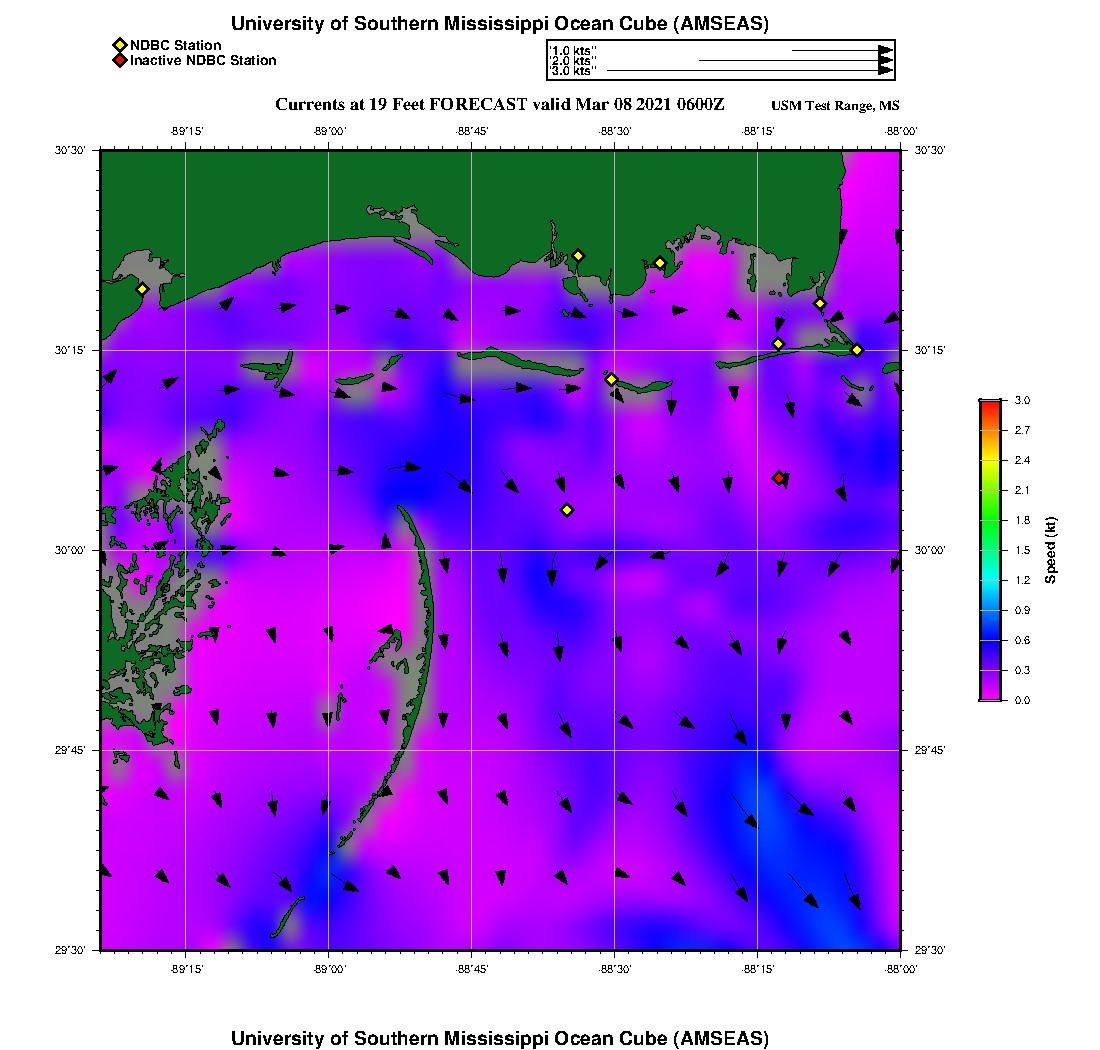Click the 1.5 tick label on the color bar
The height and width of the screenshot is (1050, 1100).
tap(1022, 550)
